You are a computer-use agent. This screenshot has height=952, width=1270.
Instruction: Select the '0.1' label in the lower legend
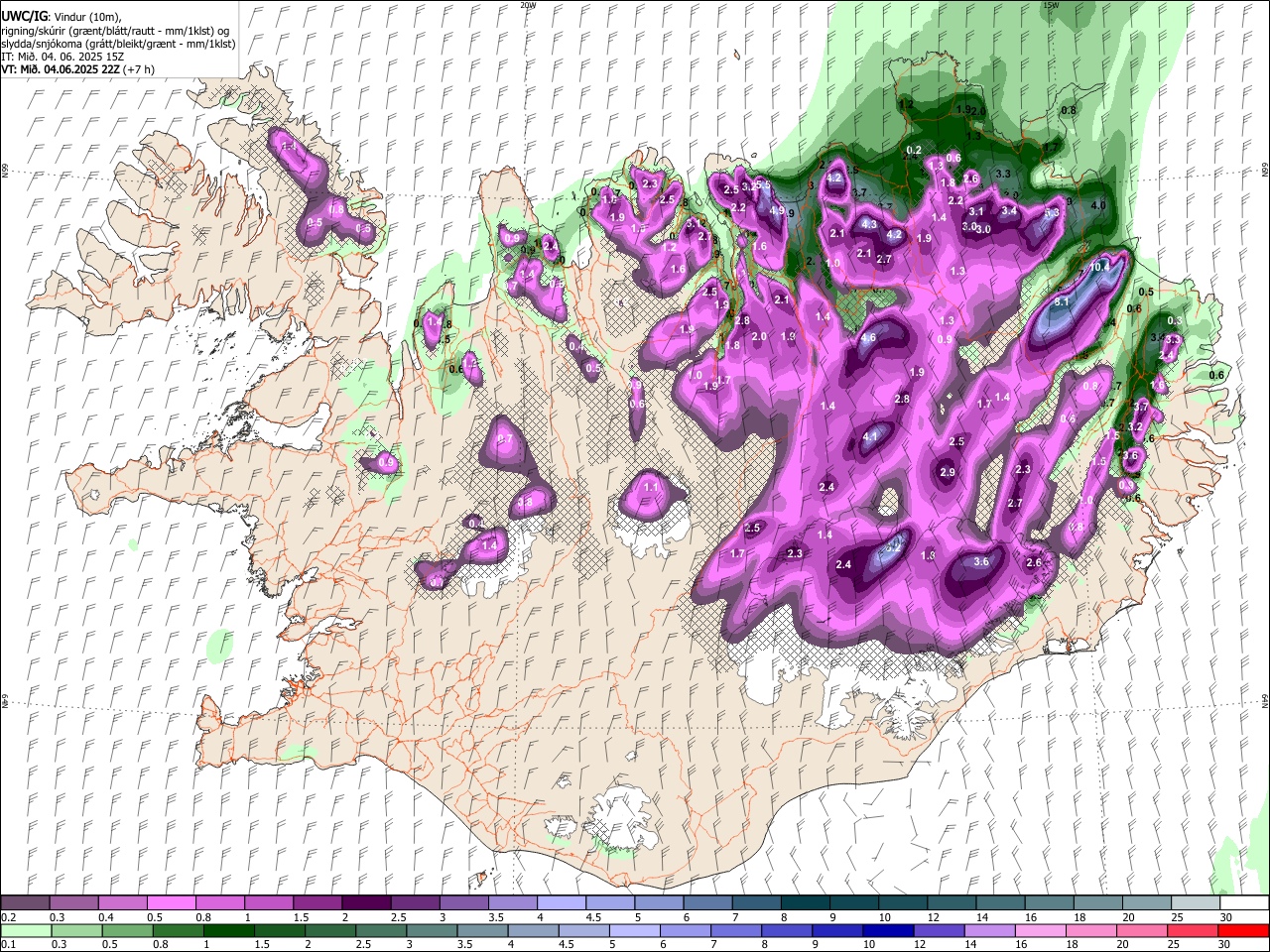pyautogui.click(x=8, y=944)
